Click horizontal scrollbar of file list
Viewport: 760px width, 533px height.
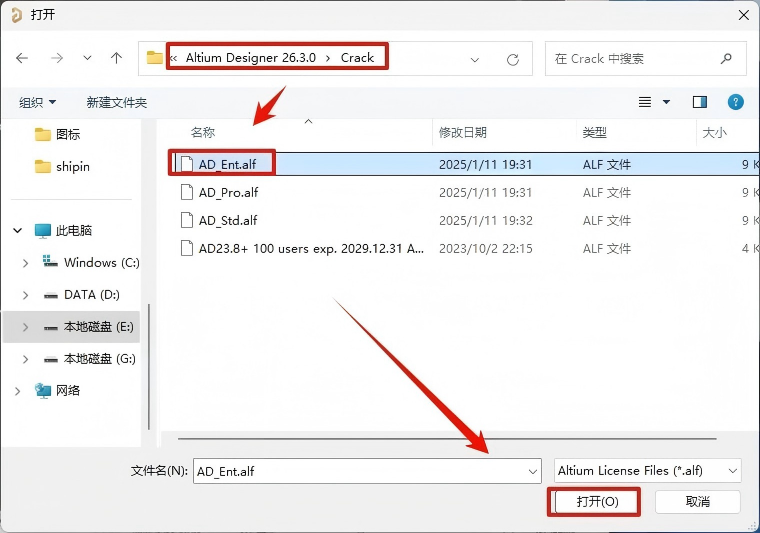tap(447, 439)
